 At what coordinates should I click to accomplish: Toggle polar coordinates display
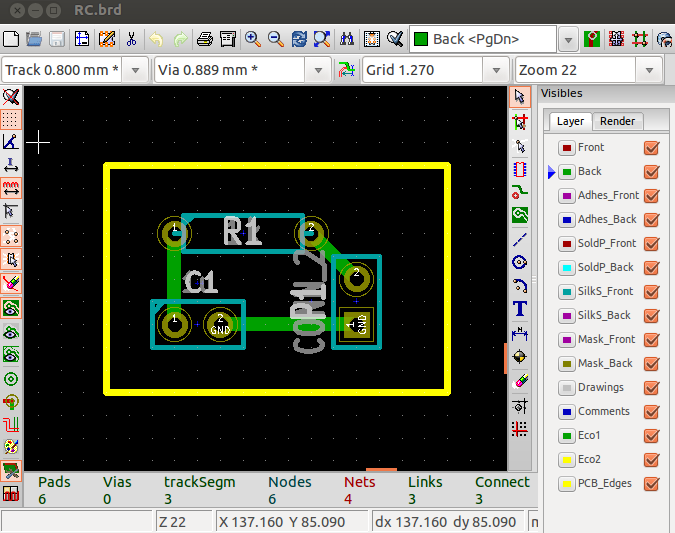(x=11, y=142)
